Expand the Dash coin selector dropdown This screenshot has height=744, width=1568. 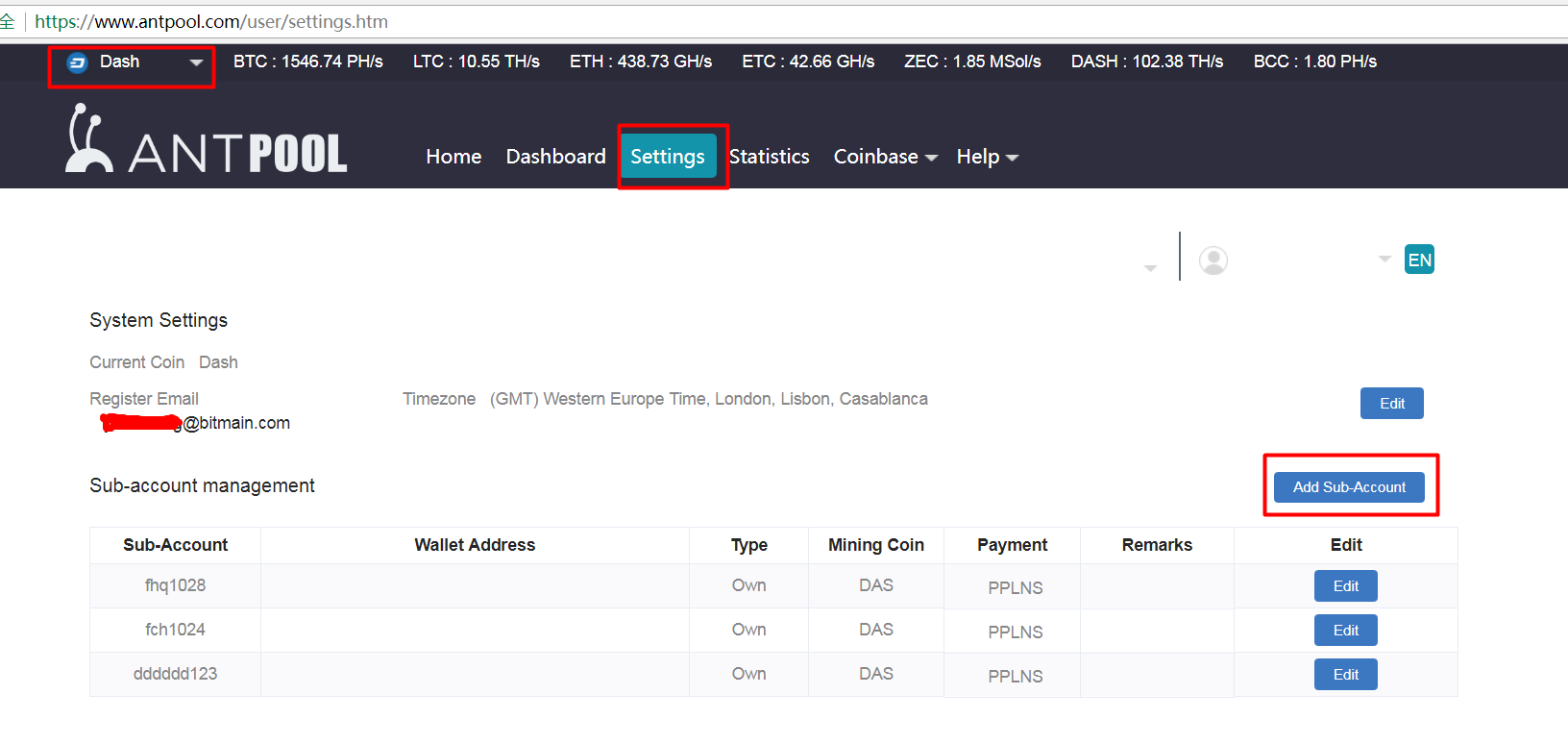(196, 62)
